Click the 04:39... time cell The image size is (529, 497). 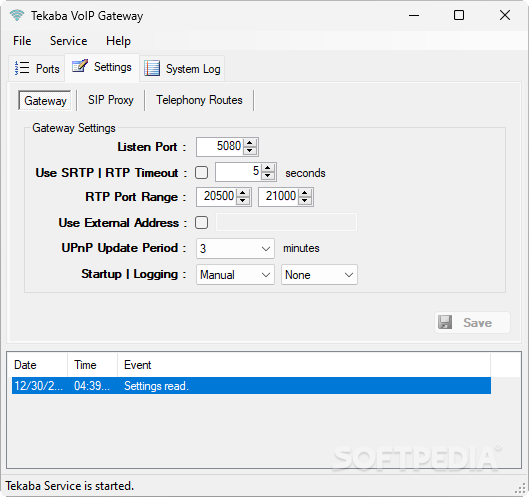tap(92, 386)
